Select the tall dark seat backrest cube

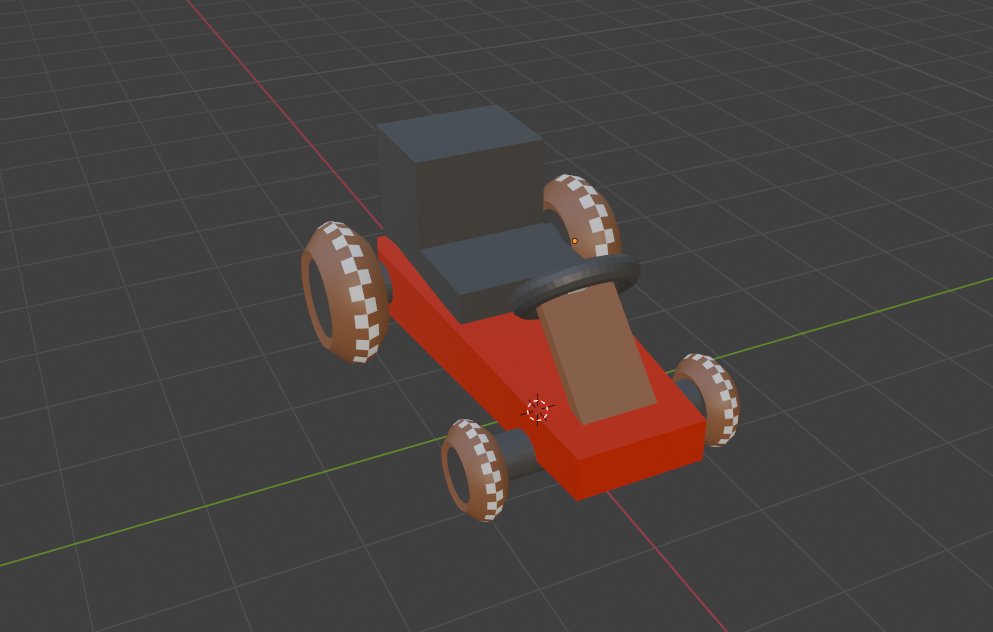click(x=460, y=177)
